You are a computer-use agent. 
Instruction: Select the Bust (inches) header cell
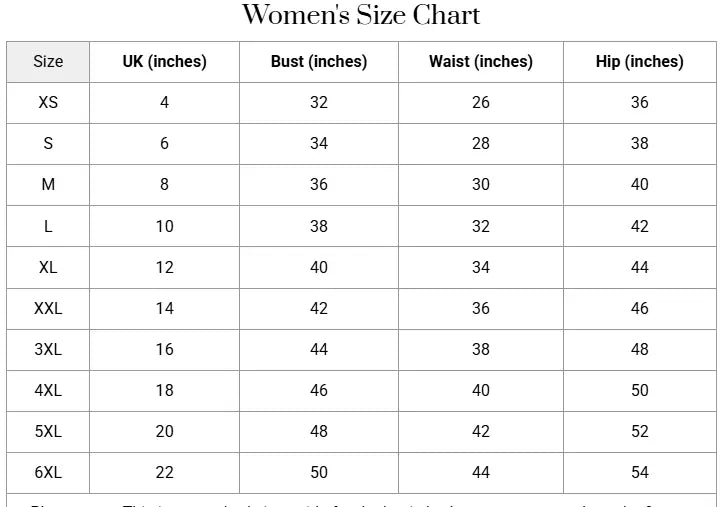click(319, 62)
